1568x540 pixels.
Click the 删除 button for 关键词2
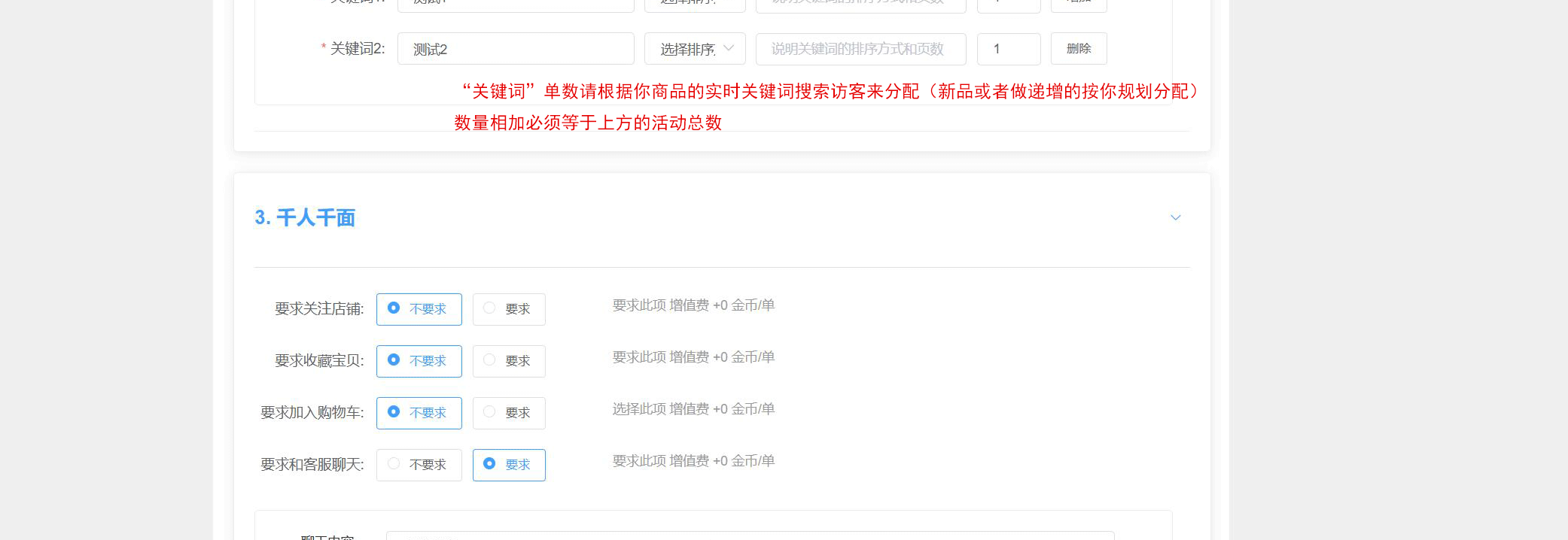[1078, 49]
